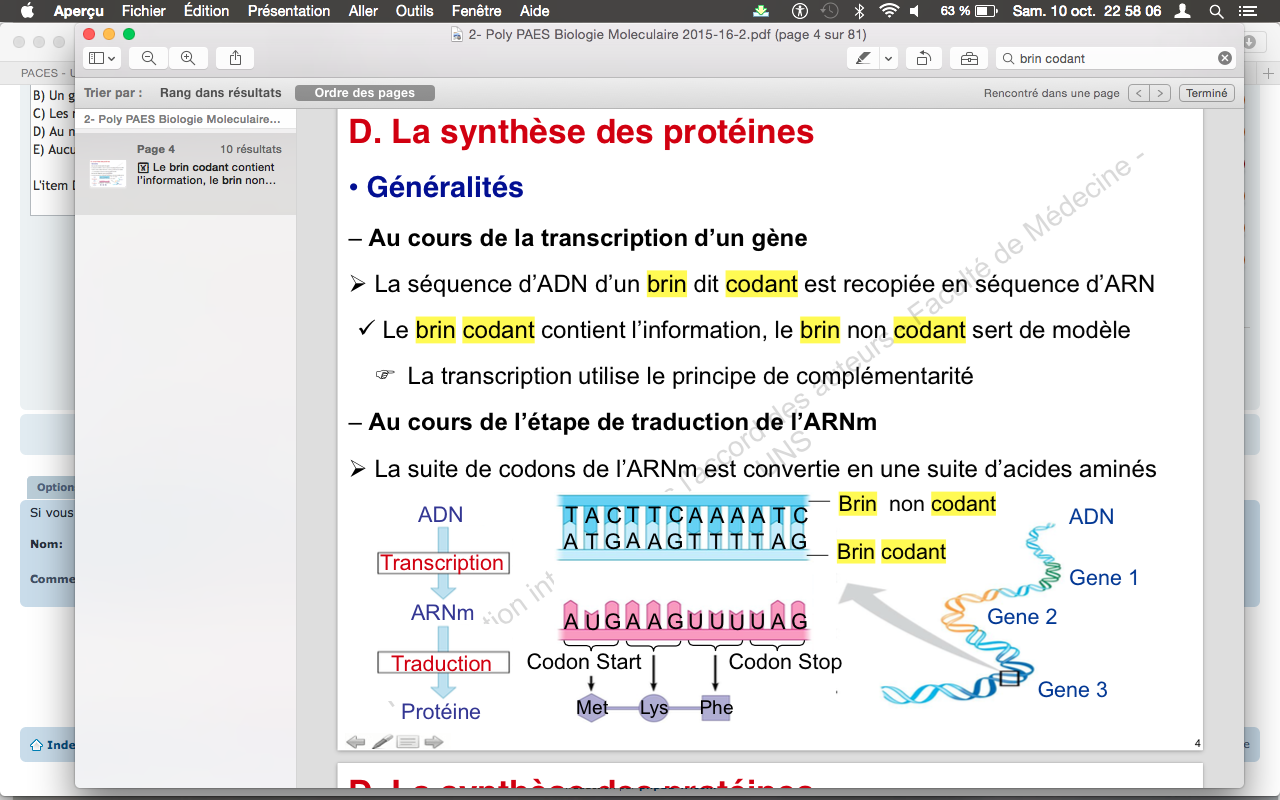Go to previous search match
The width and height of the screenshot is (1280, 800).
coord(1138,93)
